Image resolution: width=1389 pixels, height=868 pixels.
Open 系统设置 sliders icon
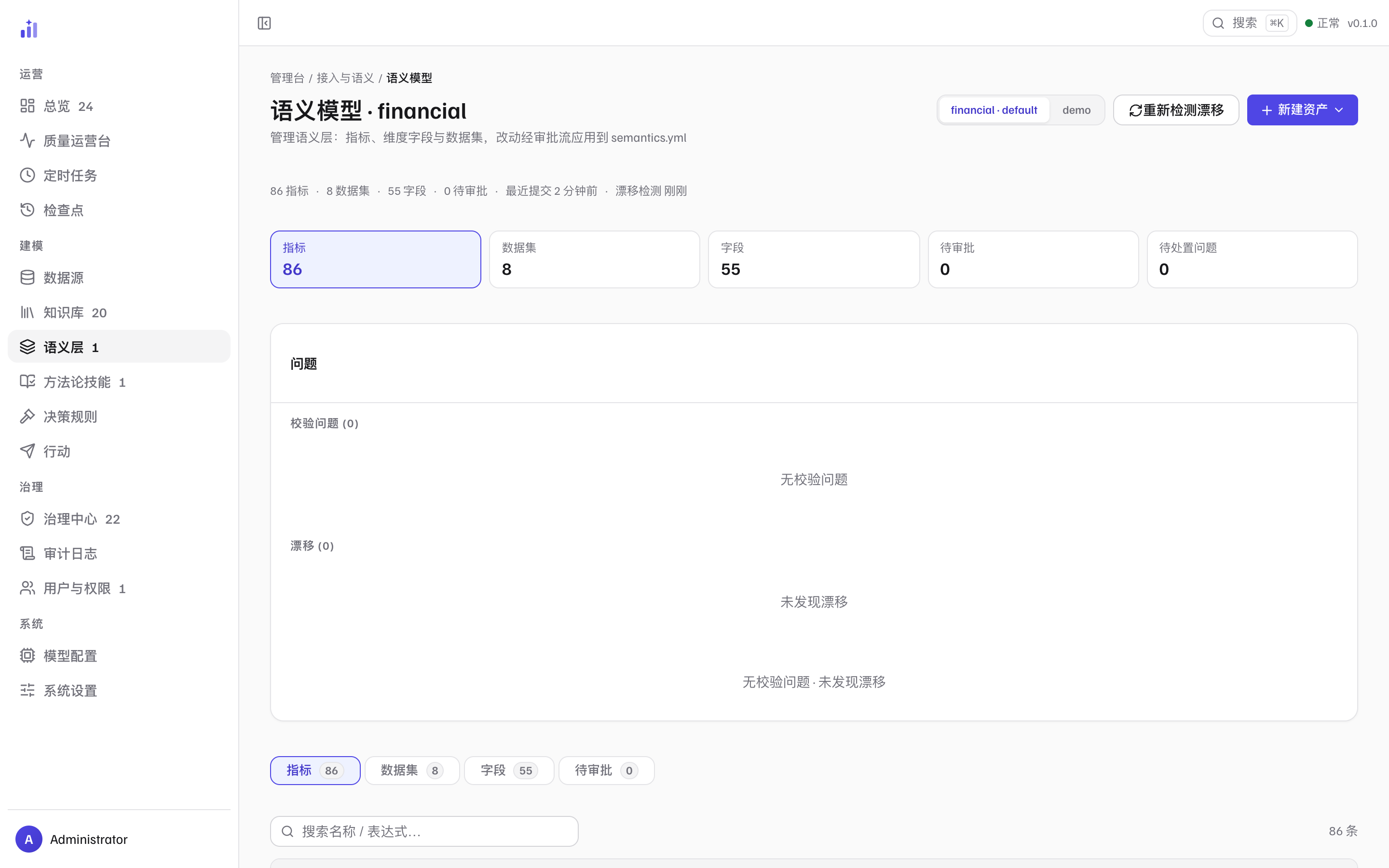click(27, 690)
